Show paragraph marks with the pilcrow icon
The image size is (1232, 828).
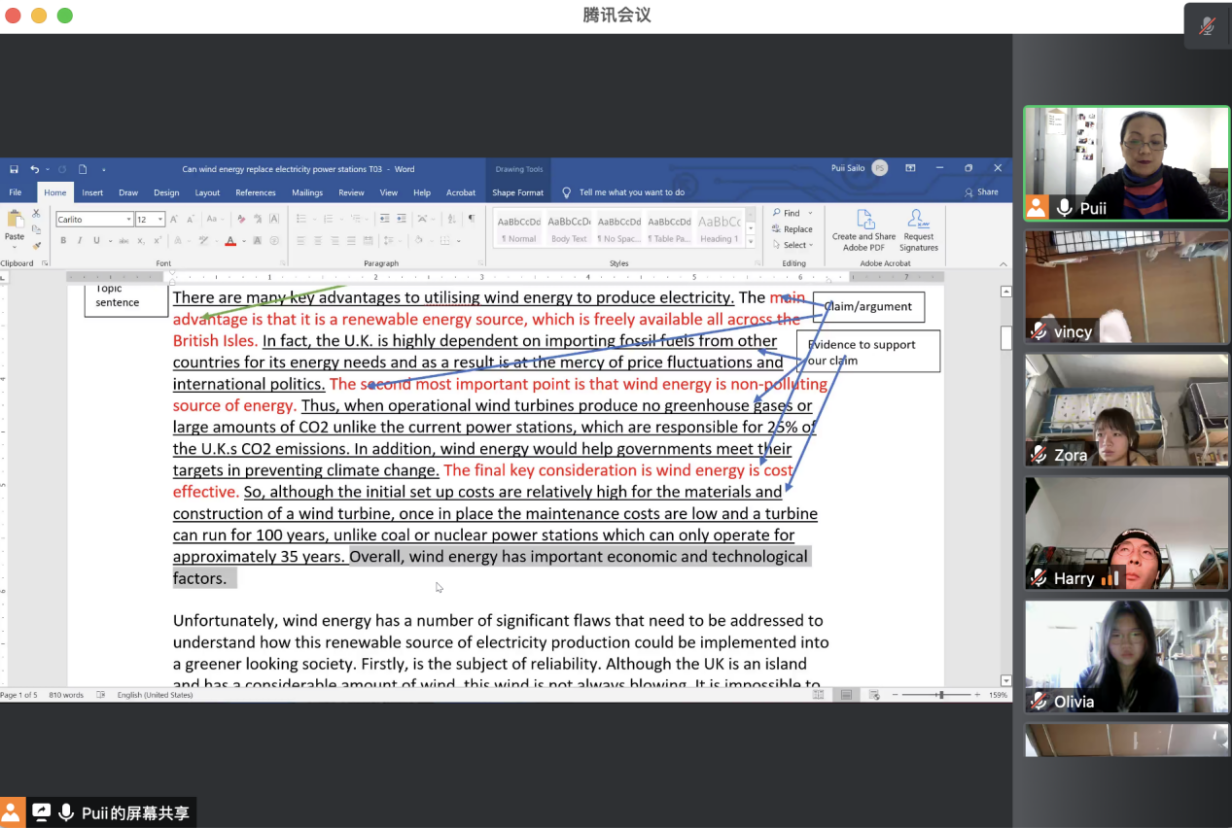471,219
